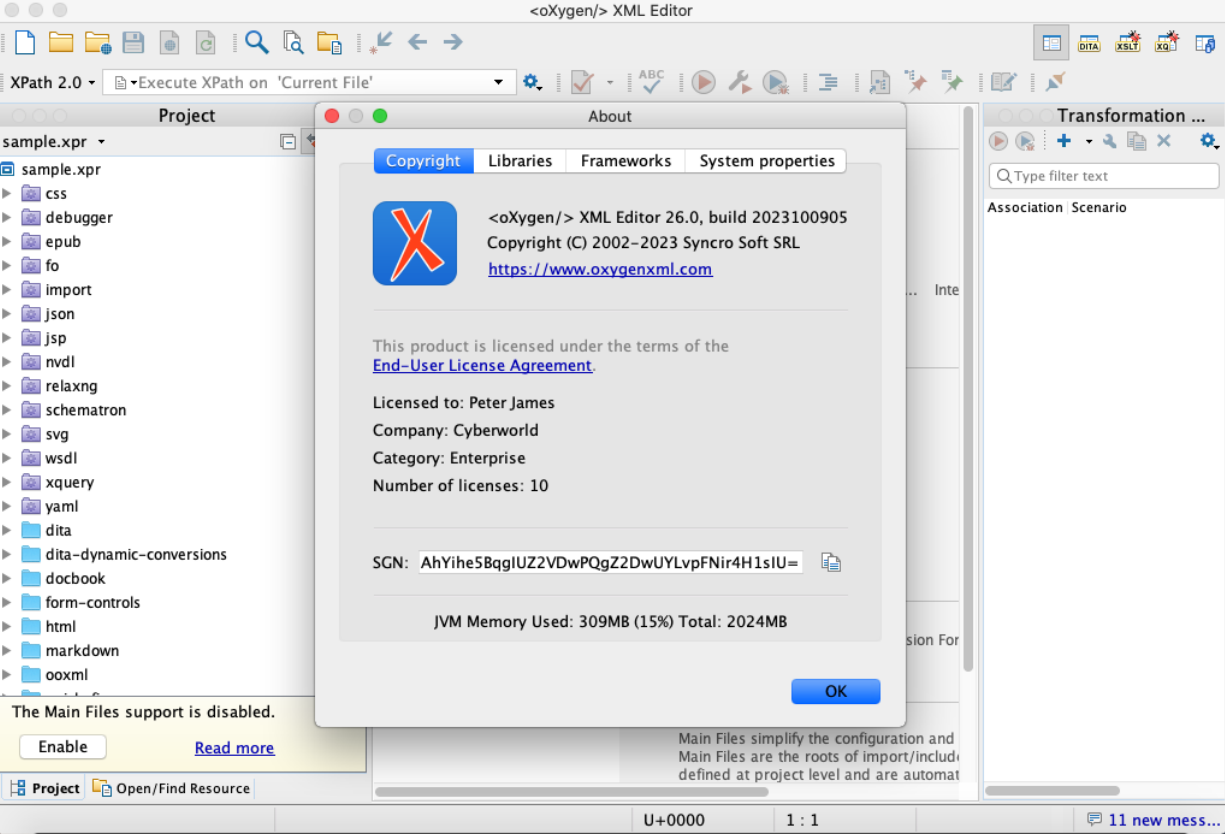Screen dimensions: 1225x834
Task: Open the XPath 2.0 version dropdown
Action: pyautogui.click(x=53, y=82)
